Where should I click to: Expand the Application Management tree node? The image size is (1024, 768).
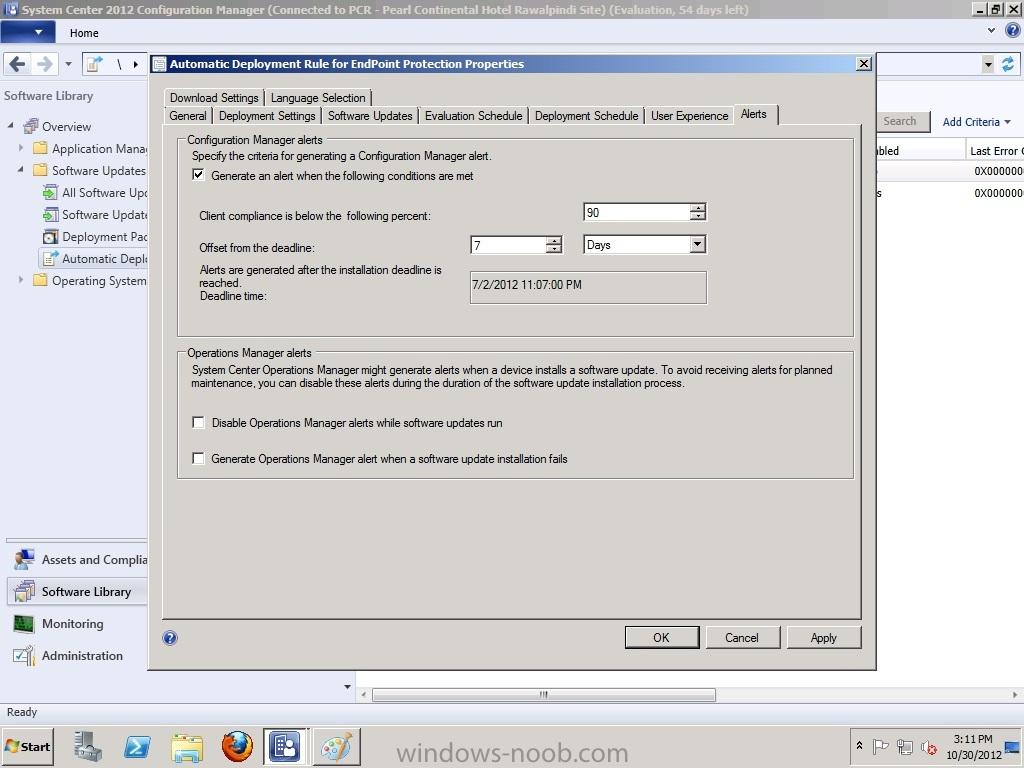click(21, 148)
